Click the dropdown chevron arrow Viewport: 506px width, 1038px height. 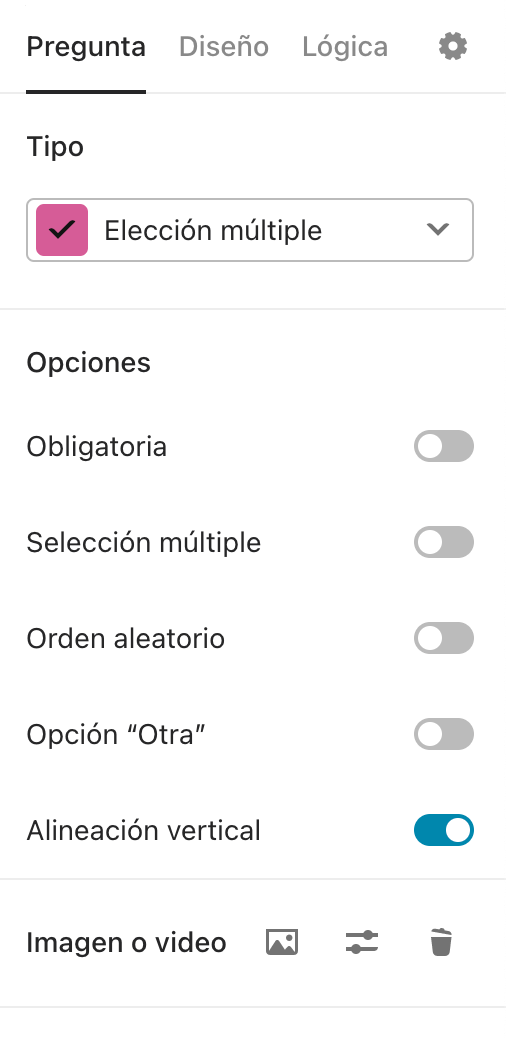pos(438,230)
